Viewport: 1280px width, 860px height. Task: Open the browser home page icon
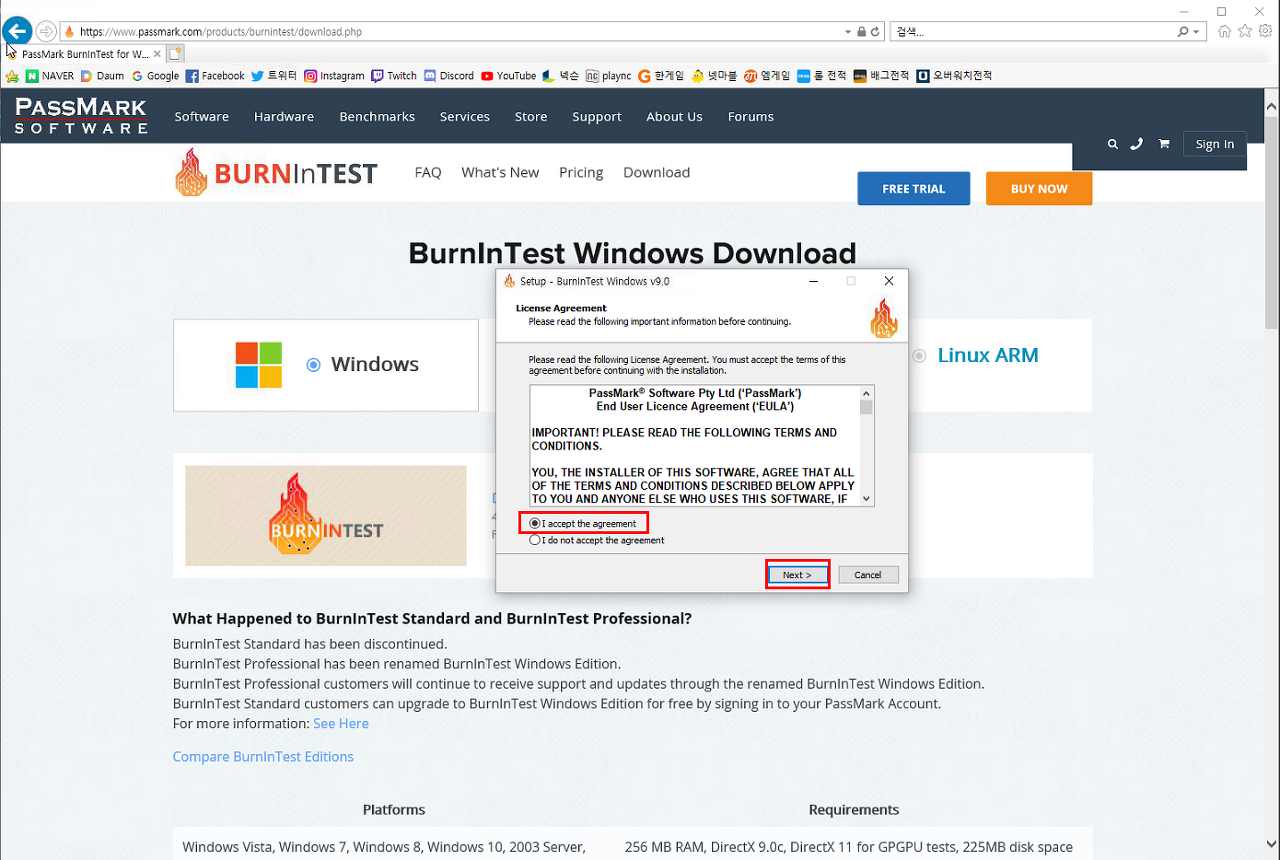pos(1225,31)
